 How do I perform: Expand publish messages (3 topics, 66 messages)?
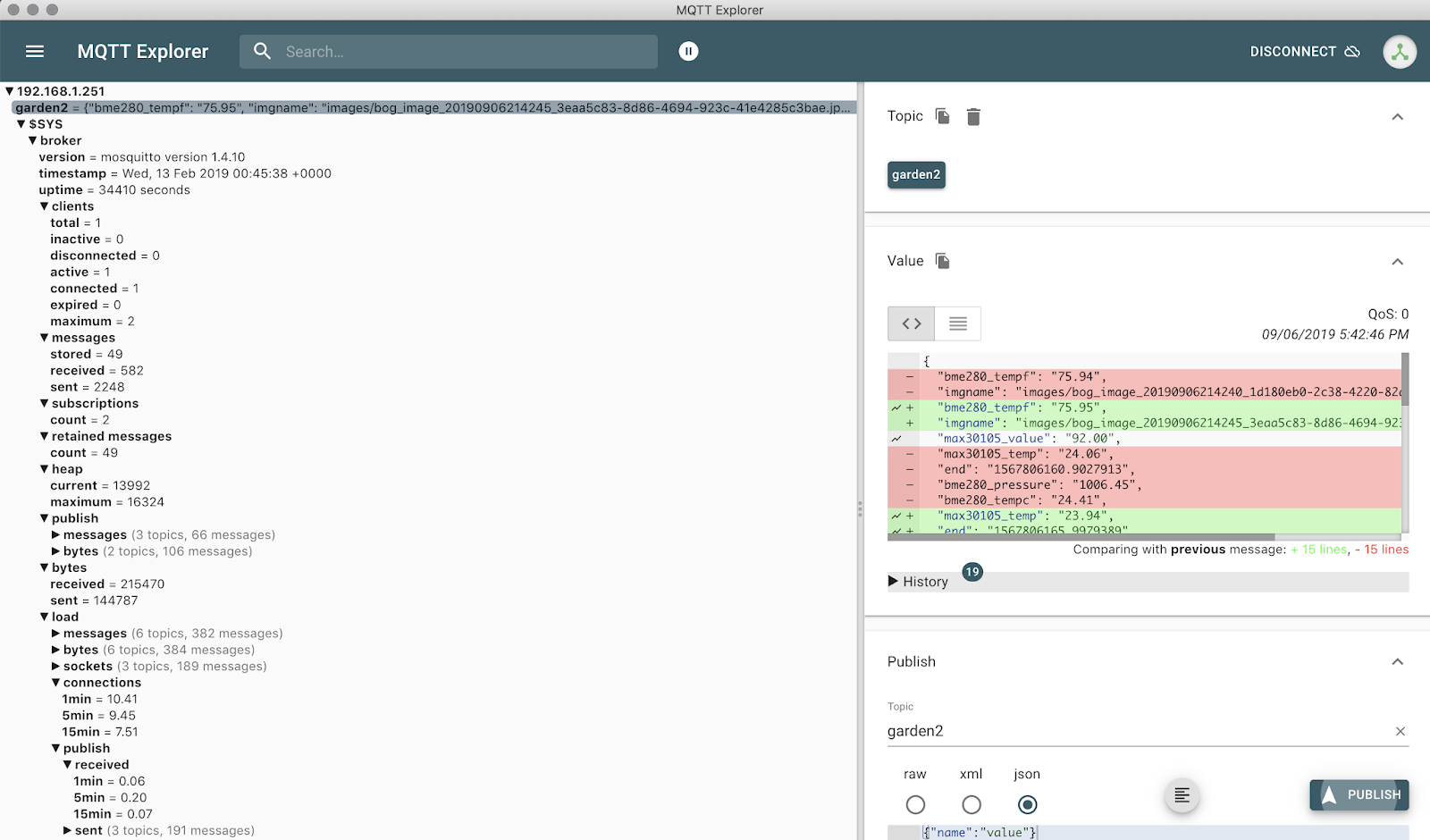click(x=56, y=535)
